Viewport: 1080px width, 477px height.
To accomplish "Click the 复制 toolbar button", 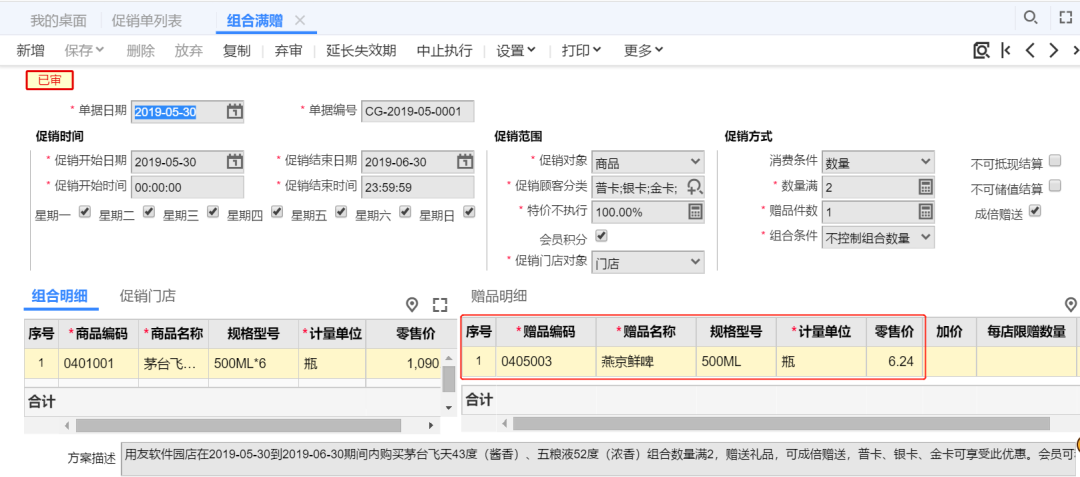I will 237,50.
